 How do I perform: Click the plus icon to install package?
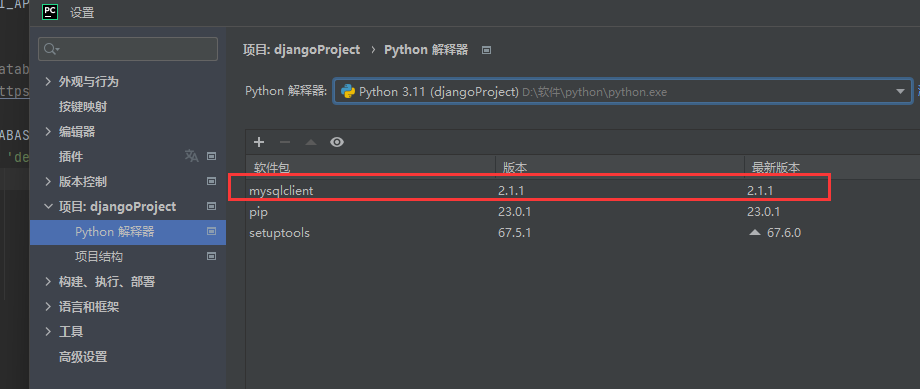pyautogui.click(x=259, y=142)
